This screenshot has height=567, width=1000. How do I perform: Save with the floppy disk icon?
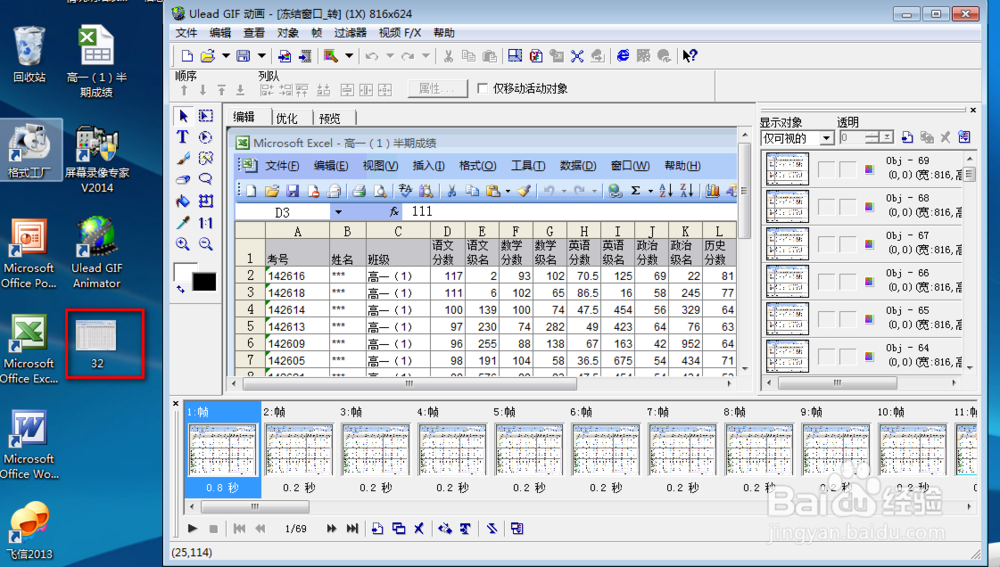click(x=243, y=56)
